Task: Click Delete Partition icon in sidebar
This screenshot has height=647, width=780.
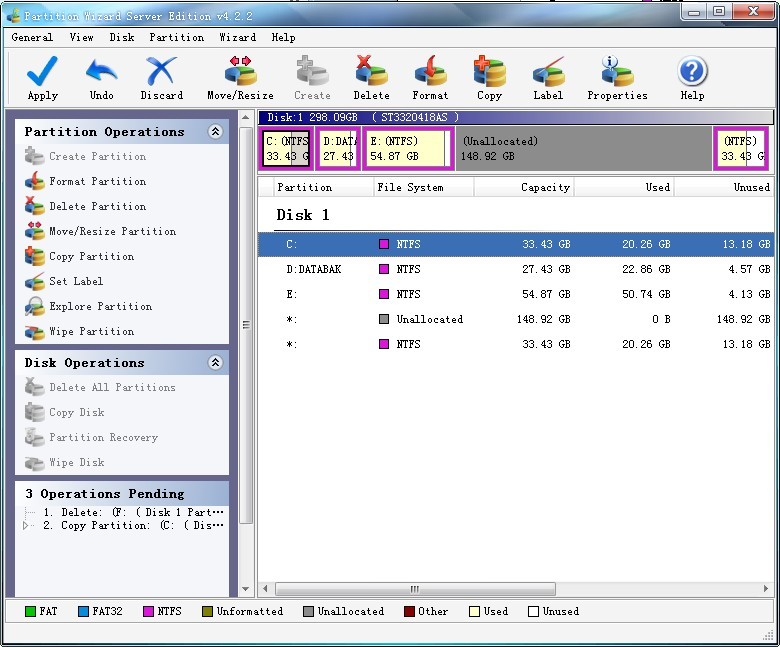Action: click(x=34, y=206)
